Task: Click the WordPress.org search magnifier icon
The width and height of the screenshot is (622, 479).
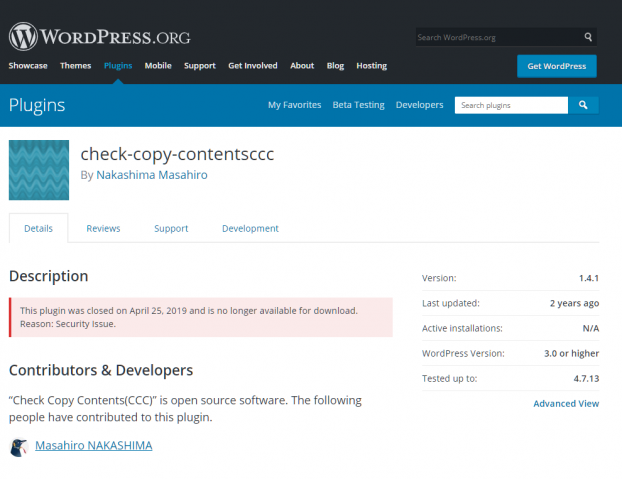Action: 588,37
